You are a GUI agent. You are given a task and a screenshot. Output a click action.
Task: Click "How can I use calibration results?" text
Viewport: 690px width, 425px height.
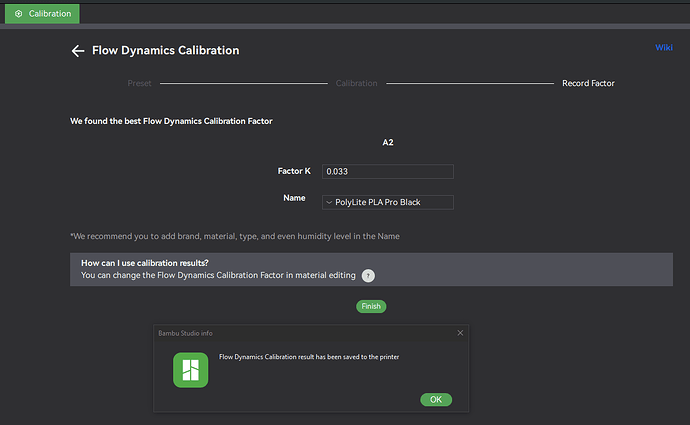click(x=145, y=263)
